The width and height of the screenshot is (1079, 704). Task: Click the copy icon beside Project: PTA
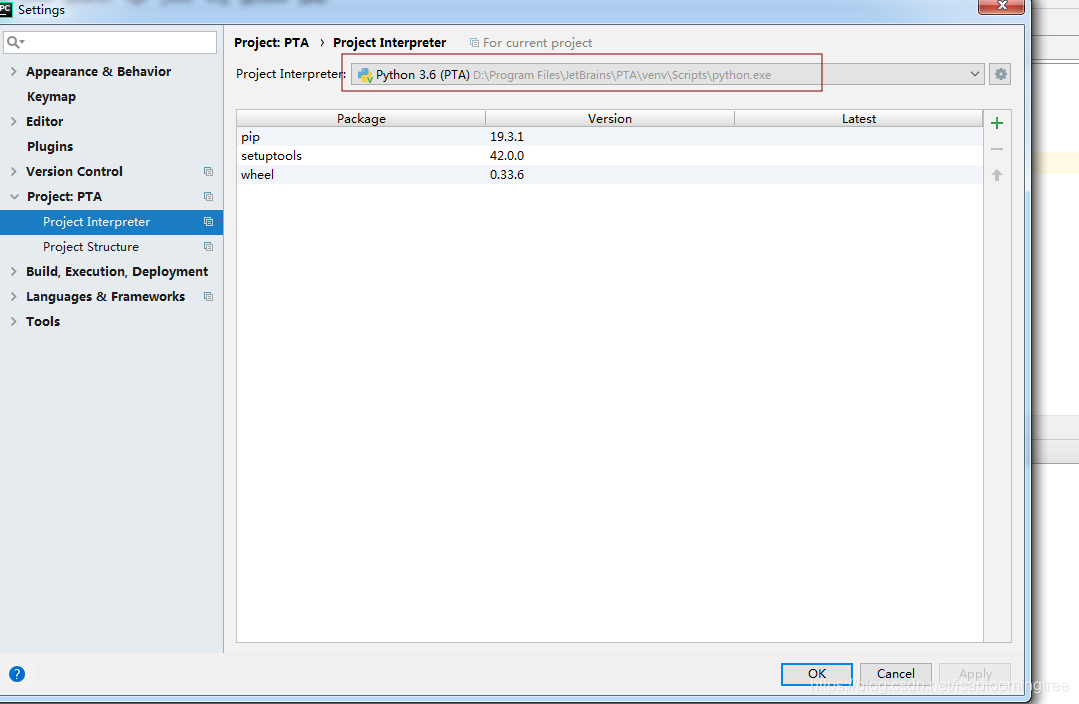209,197
